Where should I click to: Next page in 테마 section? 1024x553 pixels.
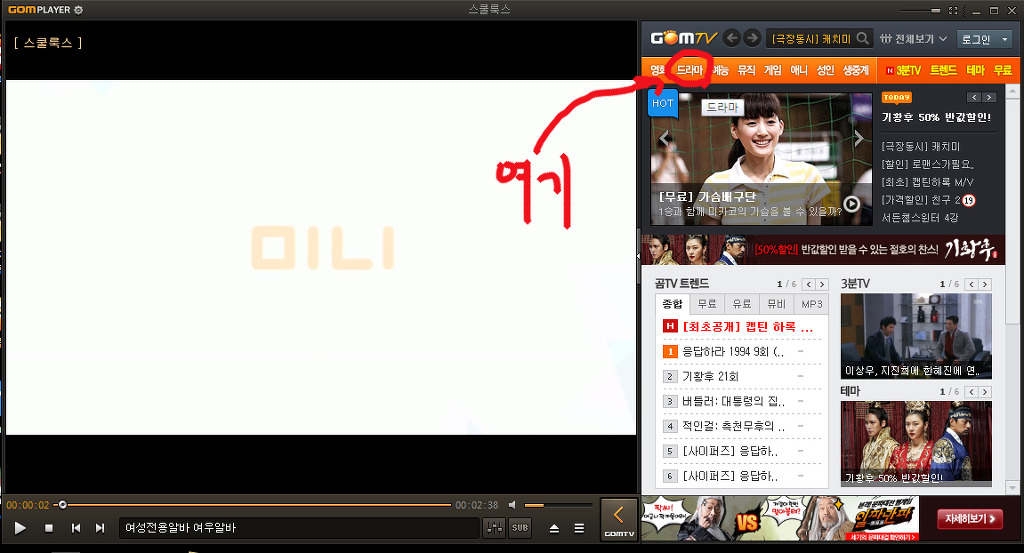[x=985, y=392]
